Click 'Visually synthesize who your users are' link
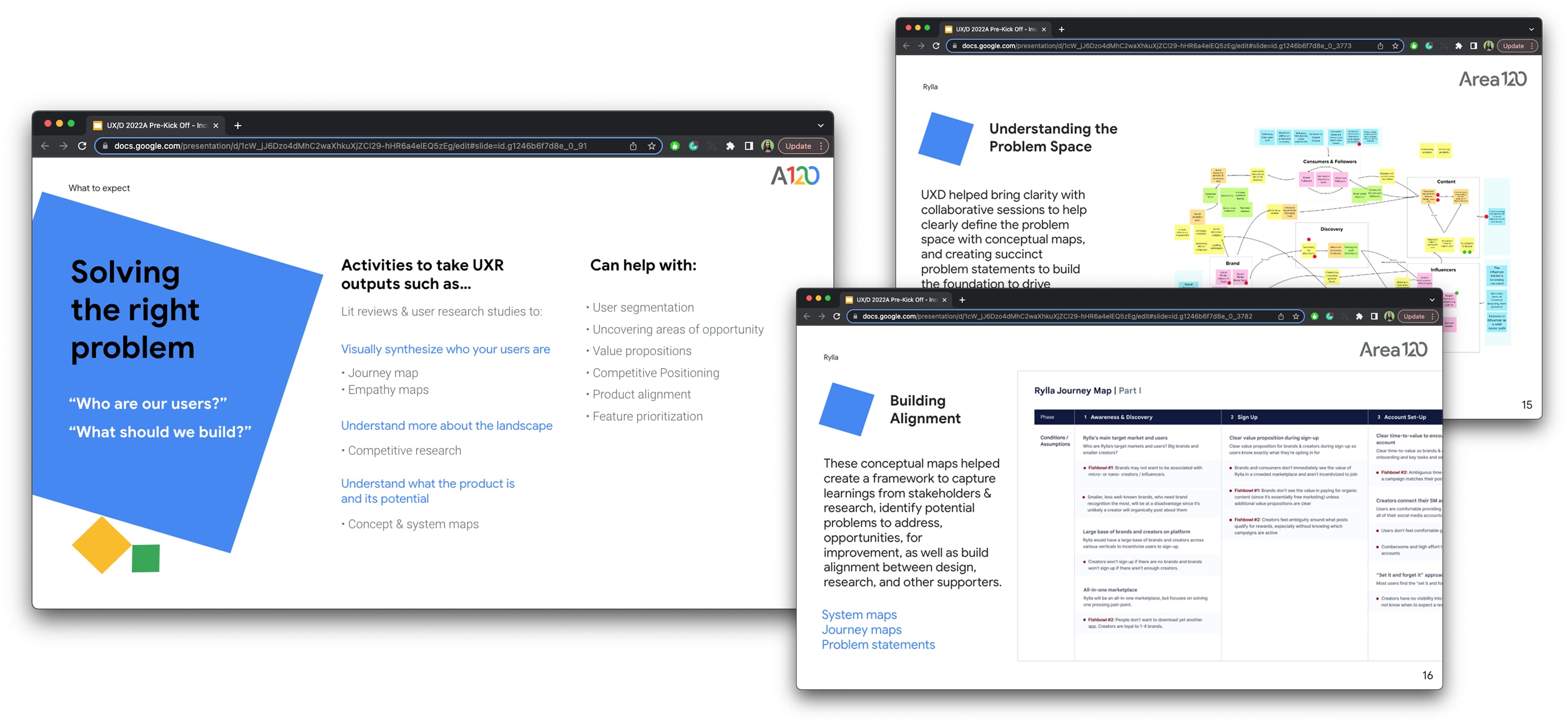This screenshot has width=1568, height=724. (x=446, y=350)
